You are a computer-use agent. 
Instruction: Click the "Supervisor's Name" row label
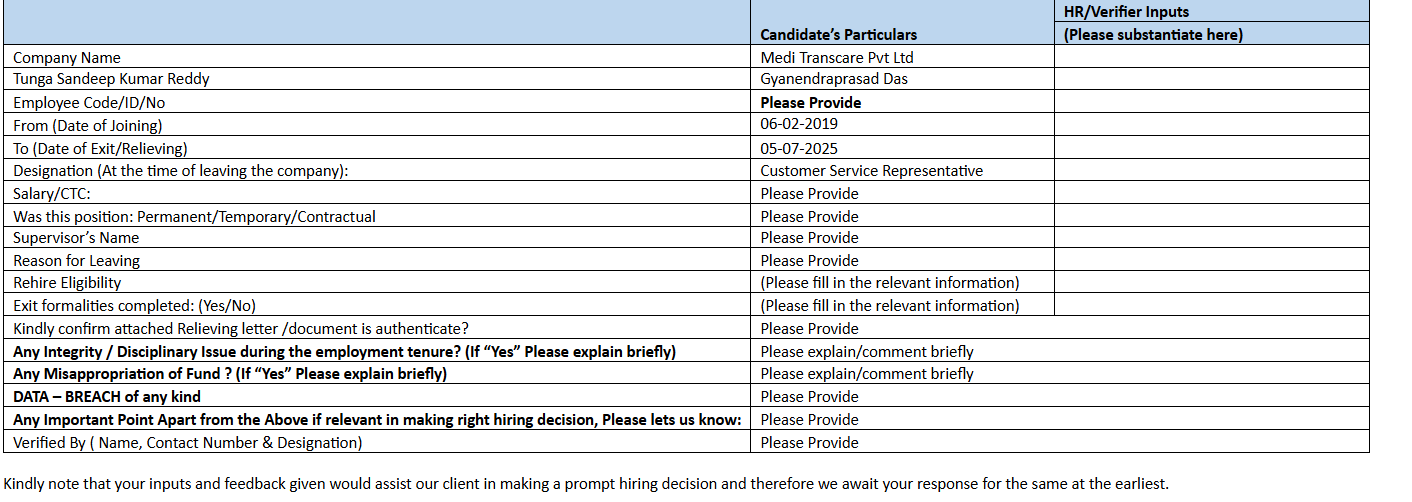[x=76, y=238]
